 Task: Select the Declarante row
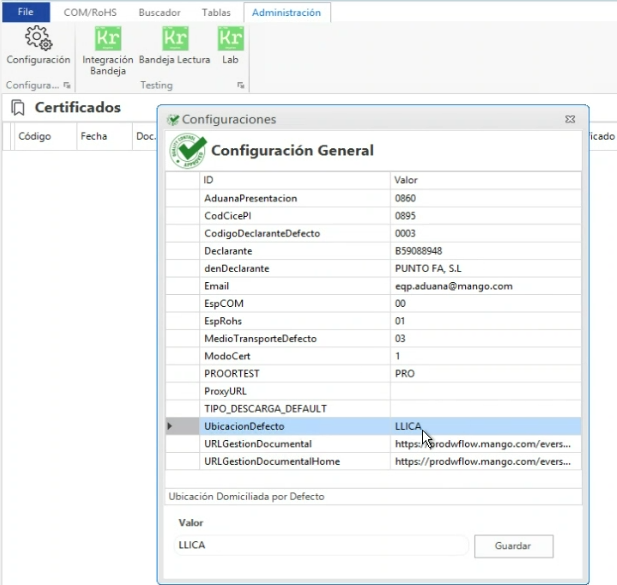[x=294, y=251]
